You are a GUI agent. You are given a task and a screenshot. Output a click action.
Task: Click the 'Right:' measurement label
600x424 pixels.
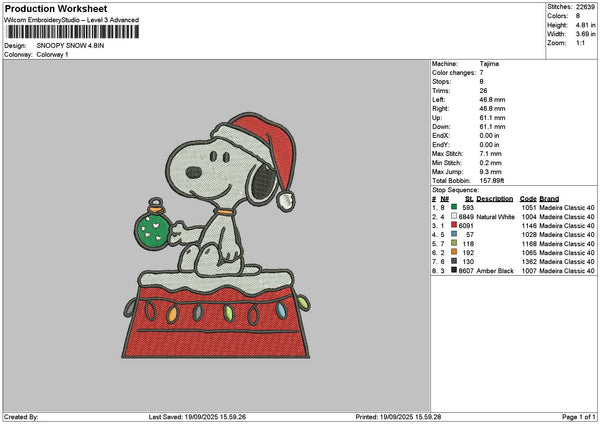(x=440, y=109)
